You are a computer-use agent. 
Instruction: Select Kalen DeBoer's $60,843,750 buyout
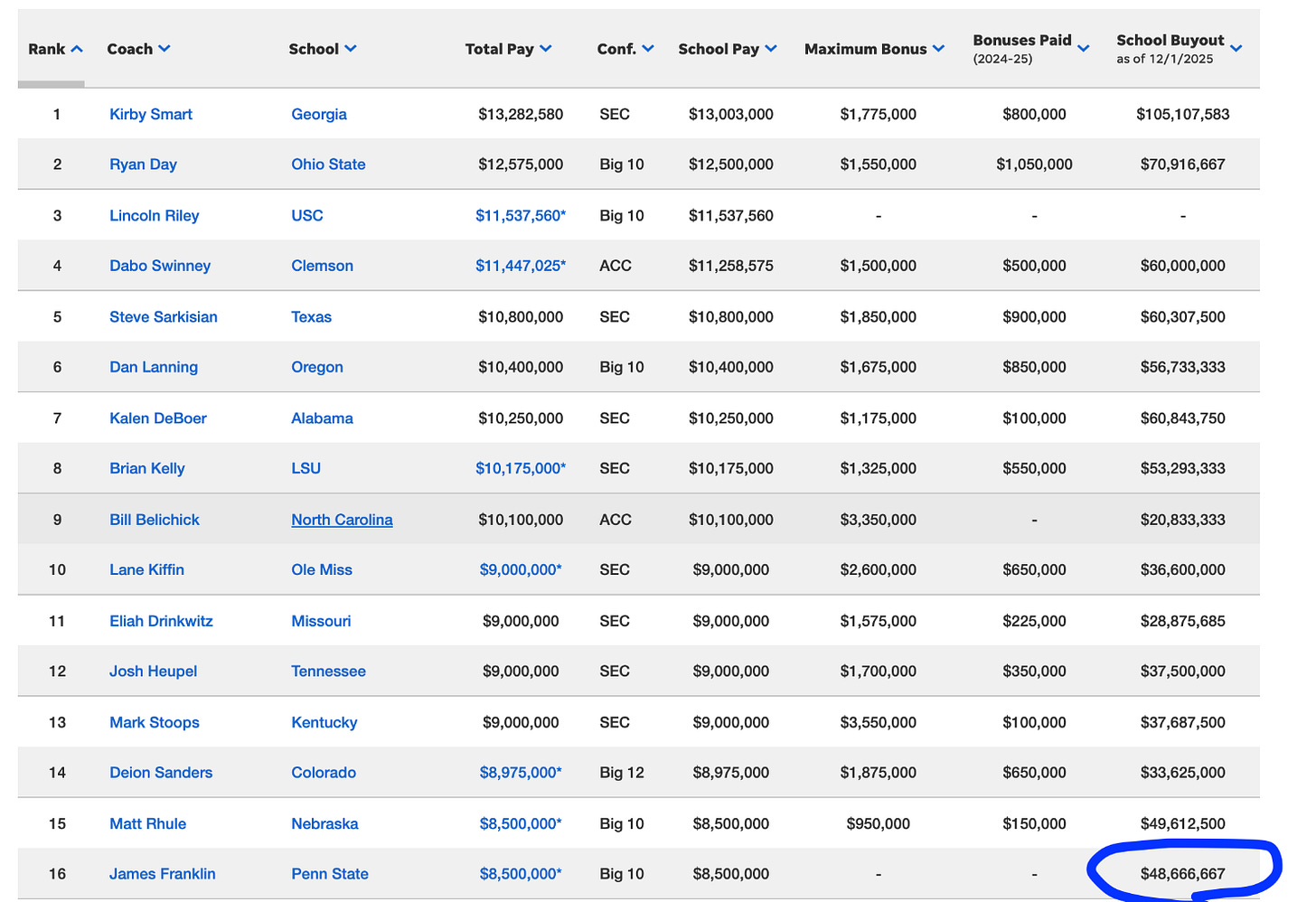coord(1182,418)
